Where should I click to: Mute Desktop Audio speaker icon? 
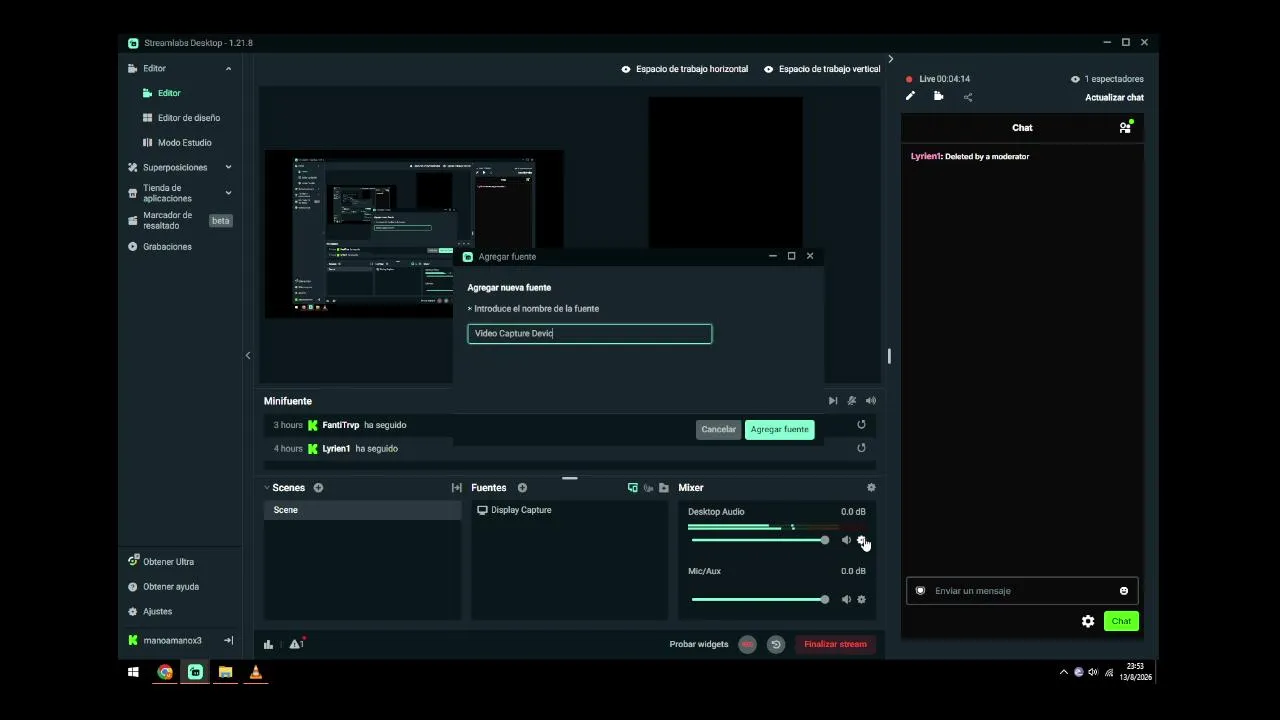pos(846,540)
